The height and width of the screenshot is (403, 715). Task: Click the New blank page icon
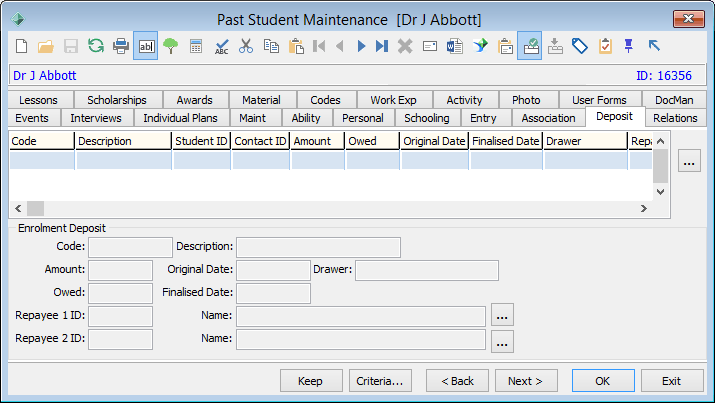point(21,46)
